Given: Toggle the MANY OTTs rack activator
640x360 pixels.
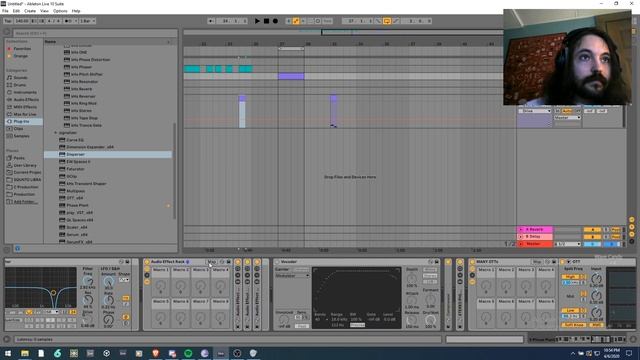Looking at the screenshot, I should click(x=472, y=262).
